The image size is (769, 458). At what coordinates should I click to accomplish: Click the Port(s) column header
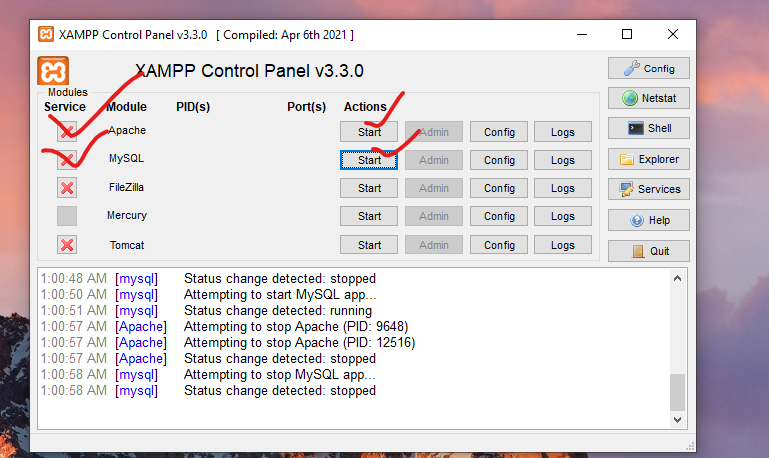pos(307,107)
